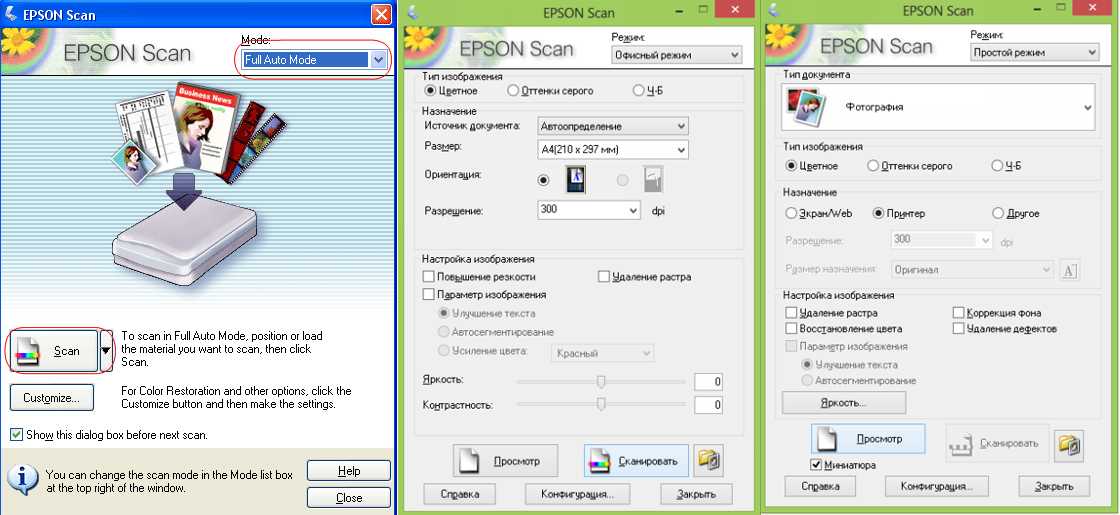Open the Mode dropdown showing Full Auto Mode

(x=314, y=60)
